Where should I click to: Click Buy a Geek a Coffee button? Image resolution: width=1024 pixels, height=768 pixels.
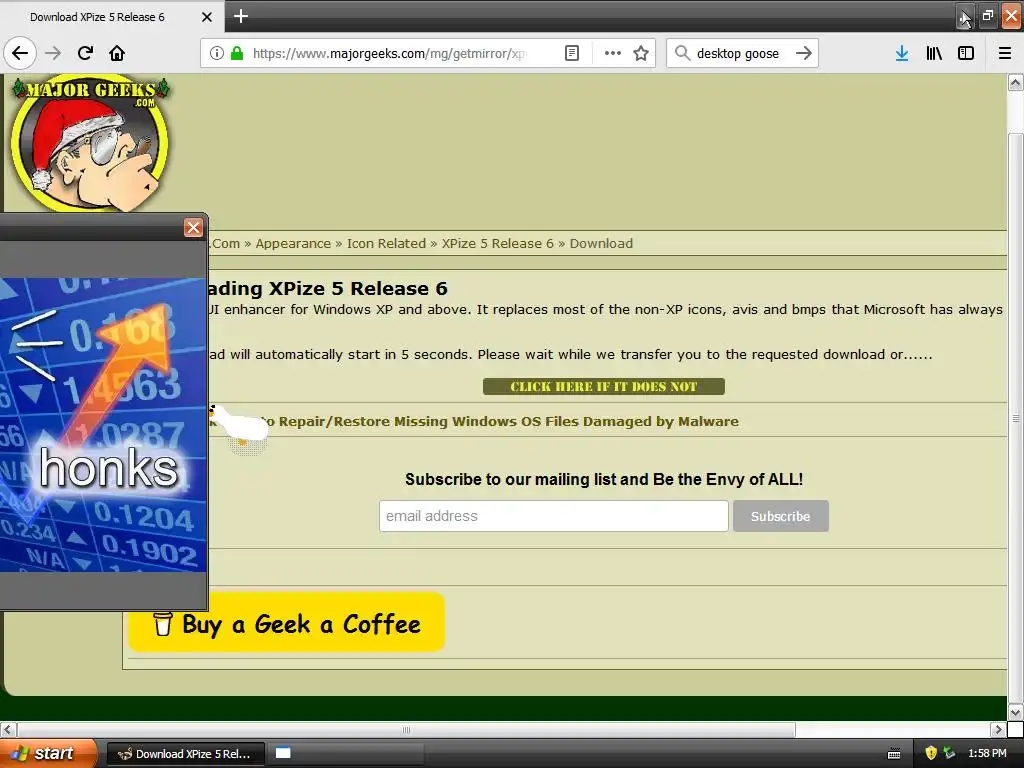287,622
